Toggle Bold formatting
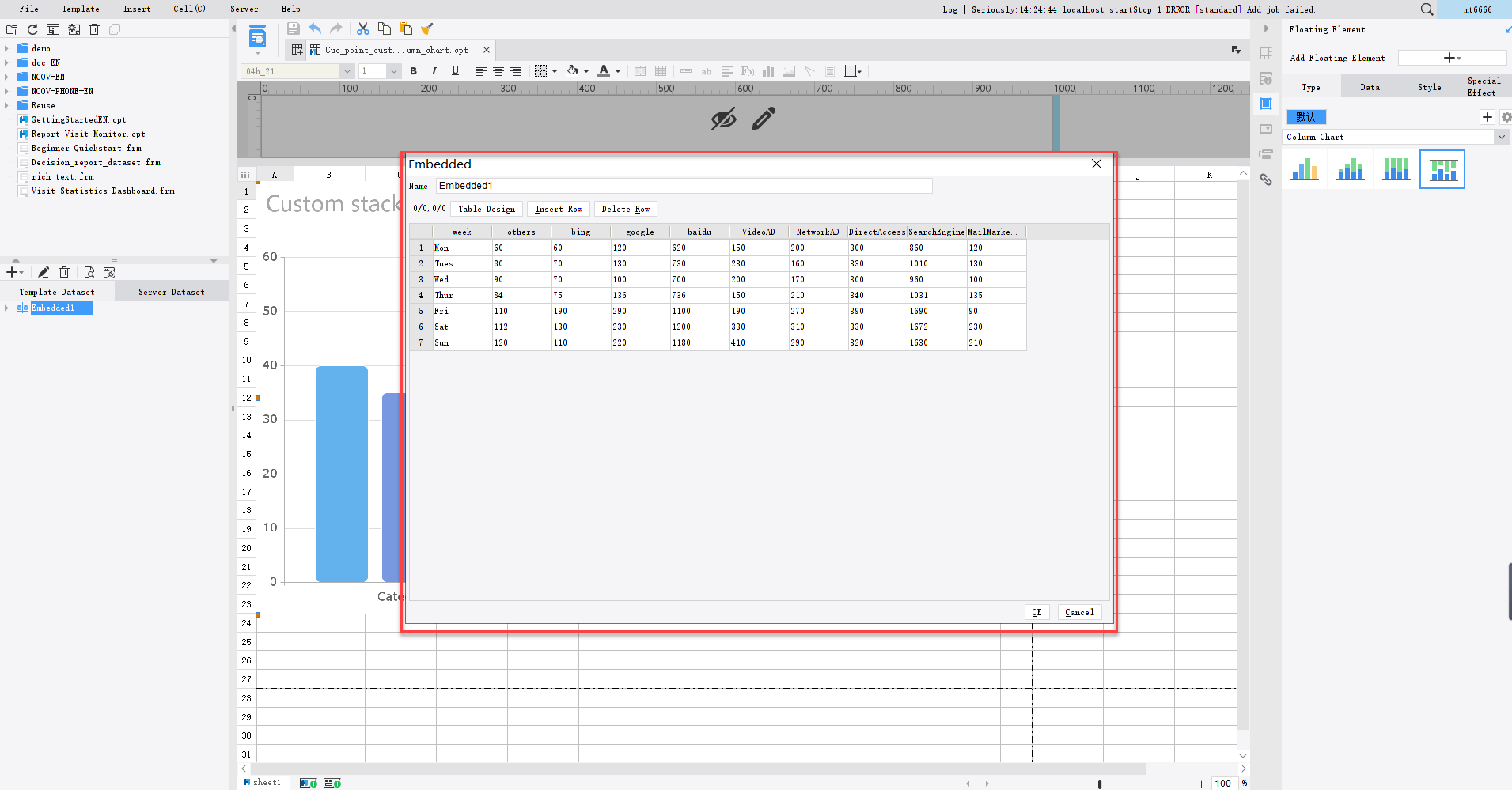The image size is (1512, 790). coord(413,71)
